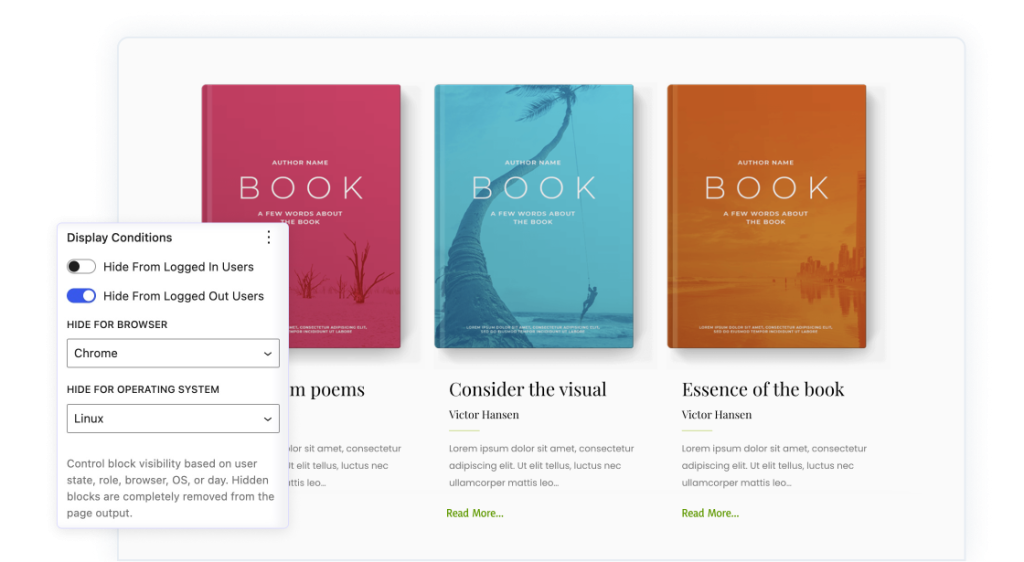Open the Hide For Operating System dropdown showing Linux
Image resolution: width=1024 pixels, height=562 pixels.
pos(173,418)
